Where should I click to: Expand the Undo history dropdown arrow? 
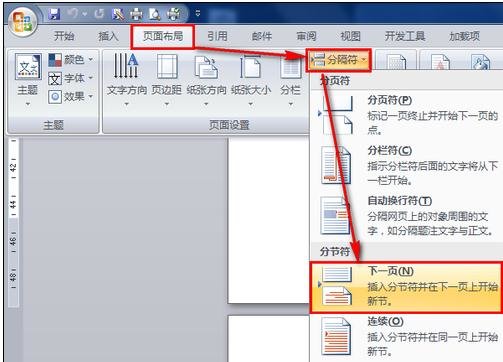coord(85,14)
